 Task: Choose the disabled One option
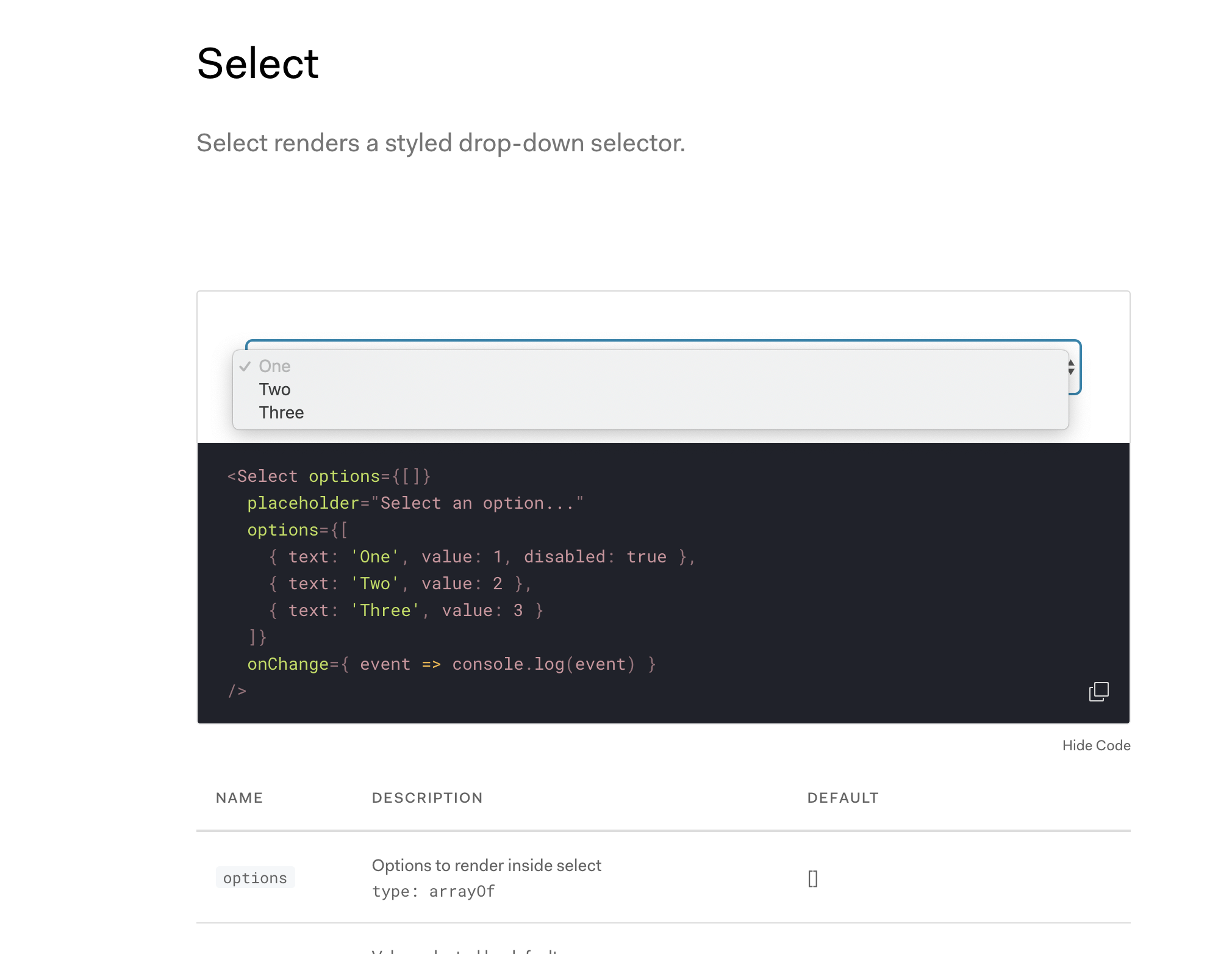[274, 366]
